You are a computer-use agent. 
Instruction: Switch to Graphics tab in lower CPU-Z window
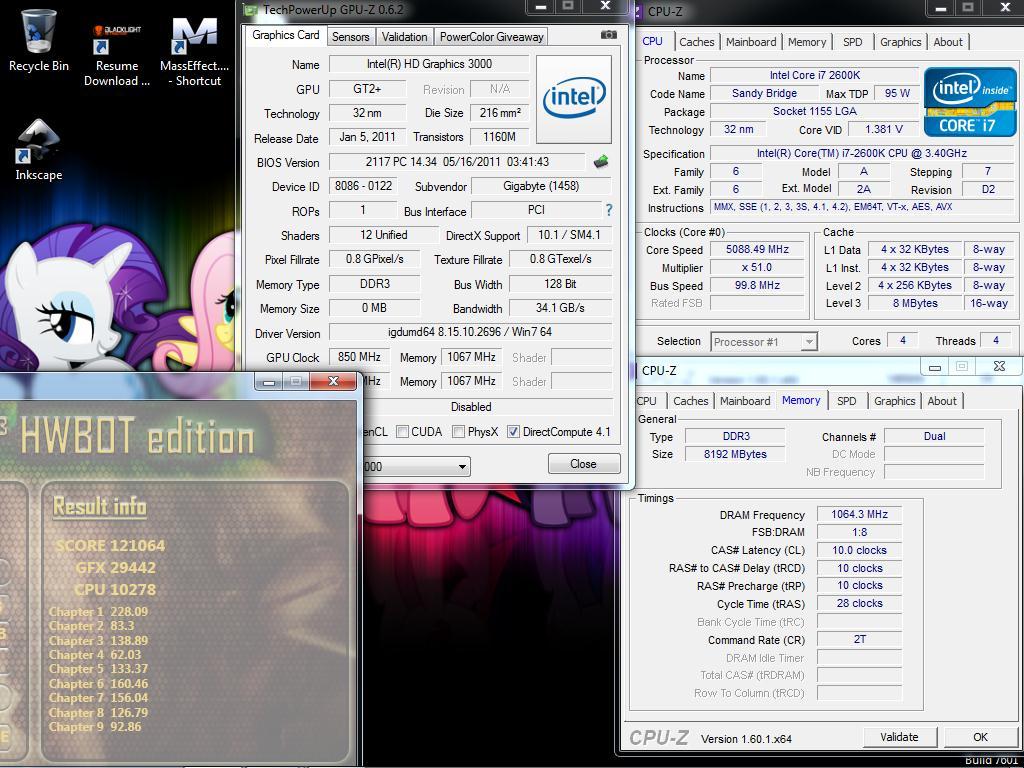[894, 401]
